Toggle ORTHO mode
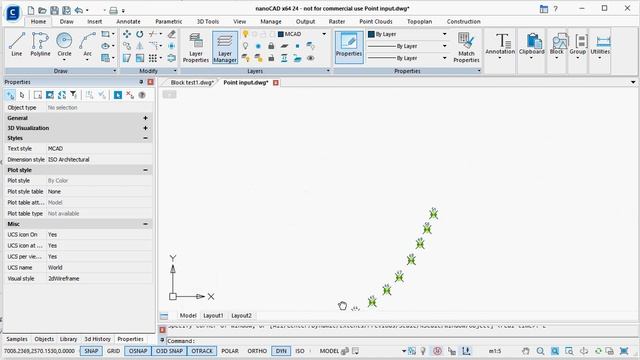The height and width of the screenshot is (360, 640). coord(257,351)
